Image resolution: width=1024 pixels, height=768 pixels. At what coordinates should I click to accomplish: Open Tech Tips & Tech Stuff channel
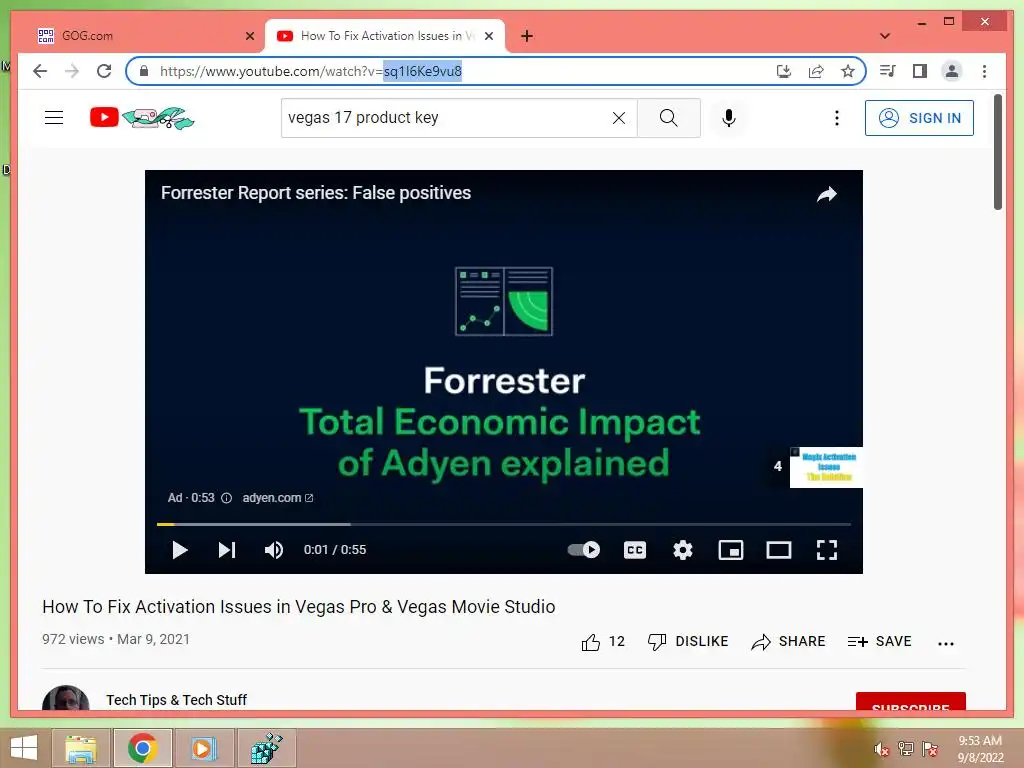(x=176, y=700)
